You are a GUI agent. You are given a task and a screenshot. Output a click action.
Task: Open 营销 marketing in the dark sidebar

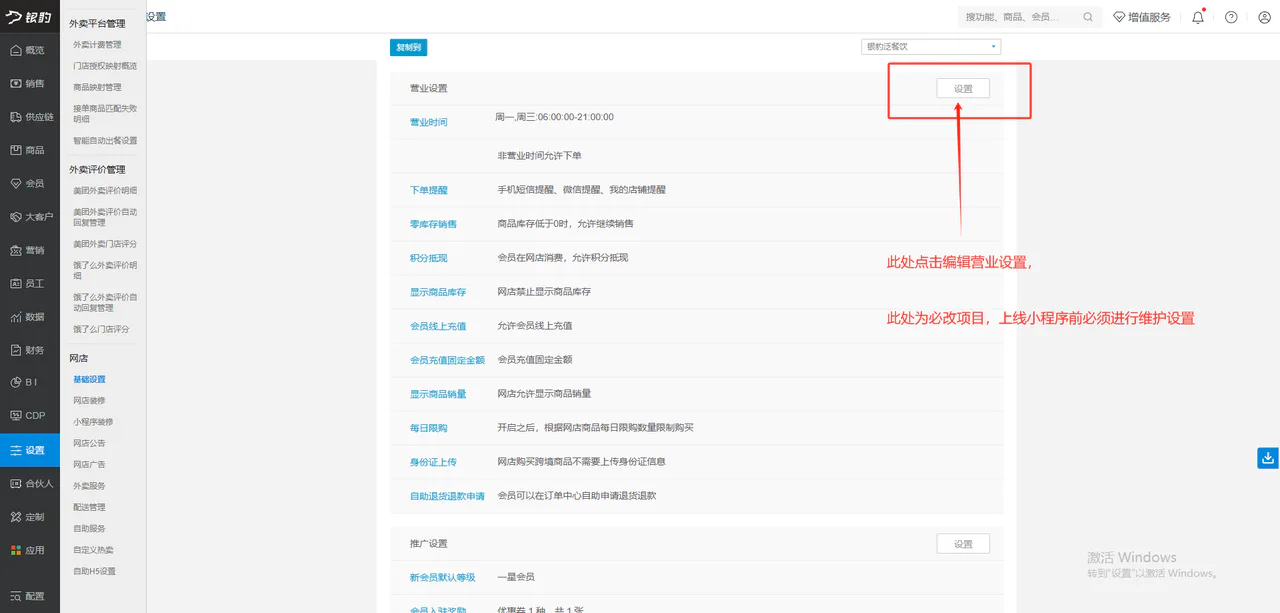[x=30, y=250]
